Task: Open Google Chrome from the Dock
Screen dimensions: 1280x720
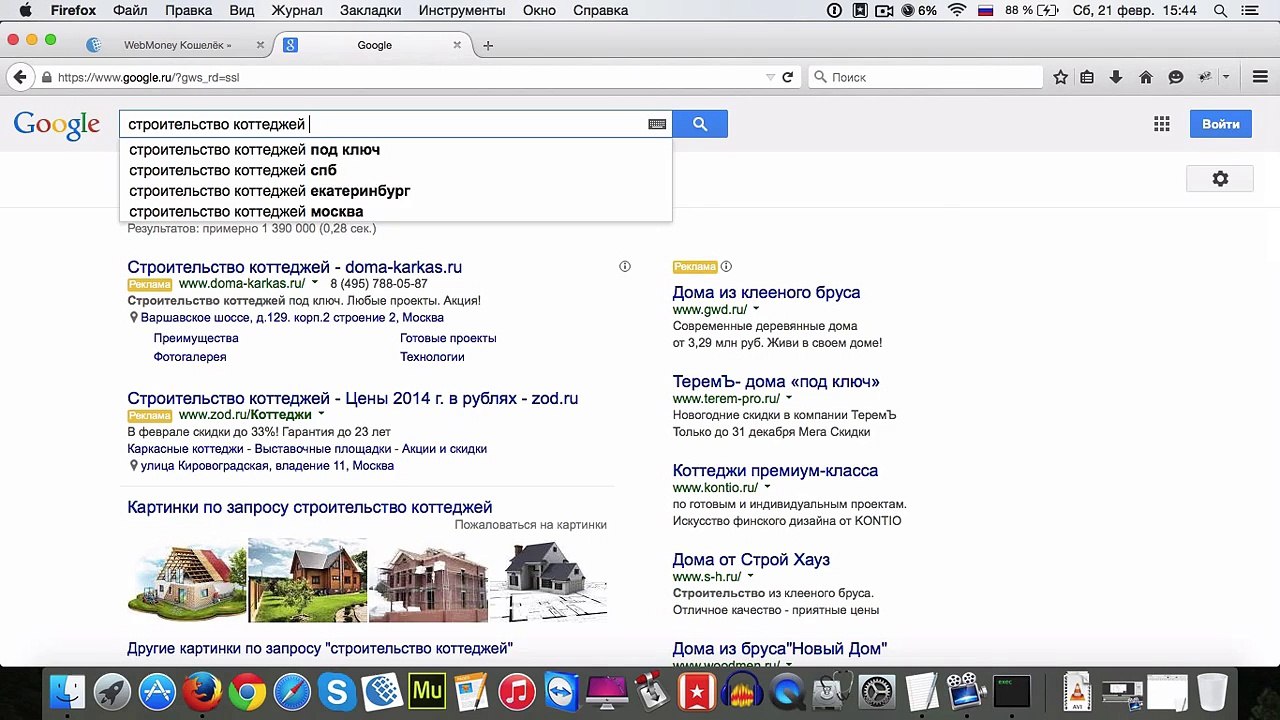Action: (247, 691)
